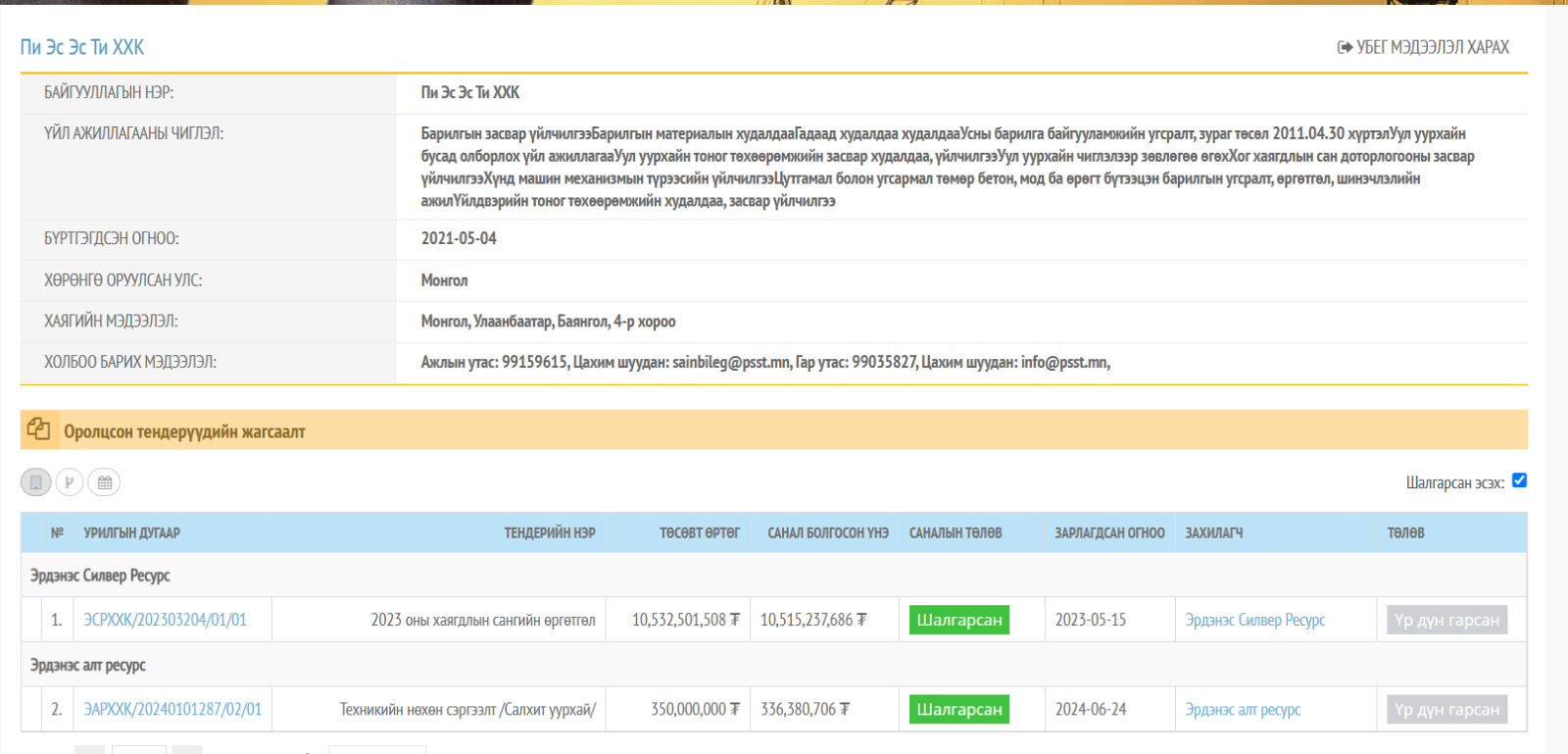Click the № column header
The image size is (1568, 754).
coord(57,532)
